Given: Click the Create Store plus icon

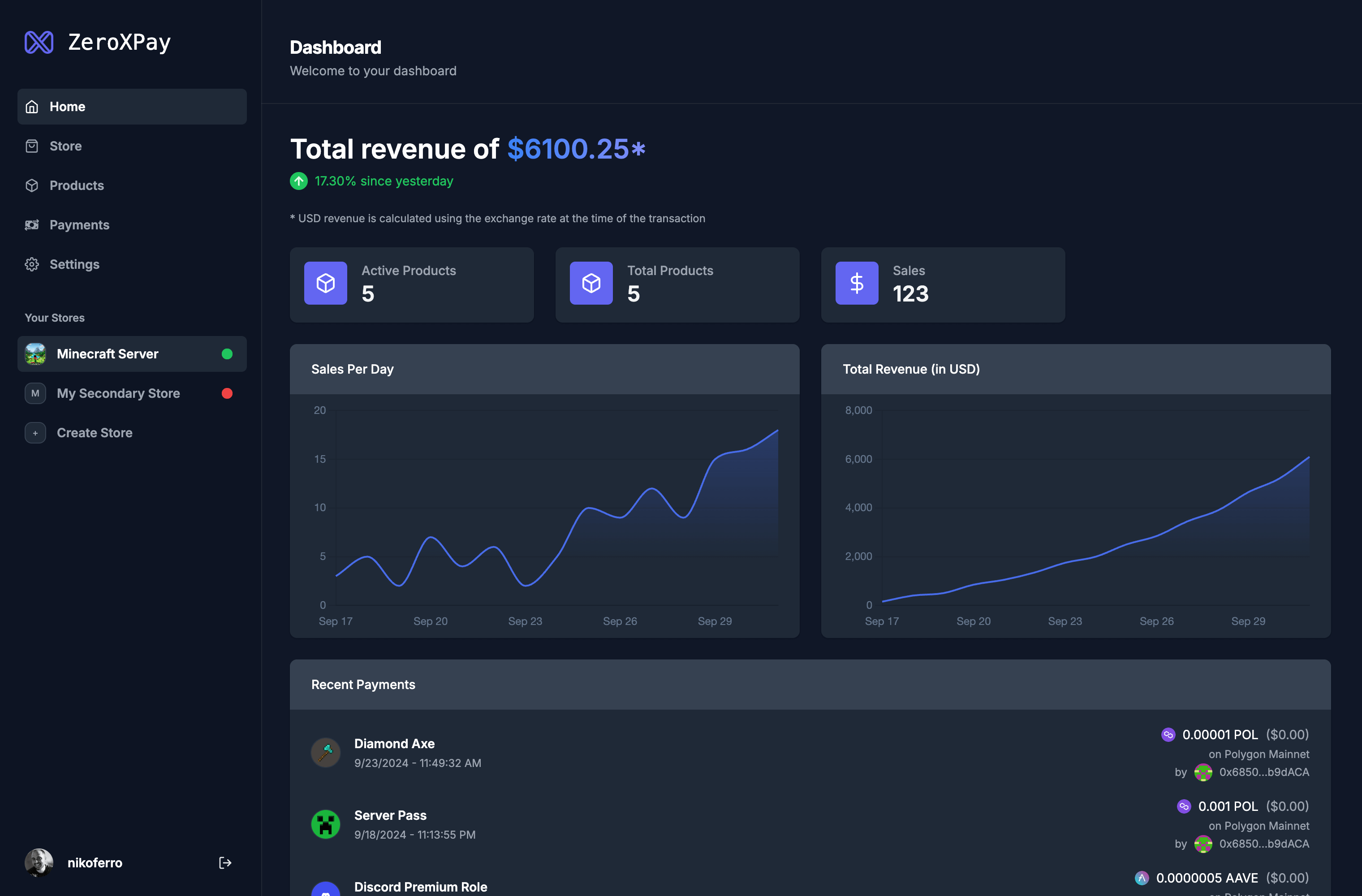Looking at the screenshot, I should [x=35, y=433].
